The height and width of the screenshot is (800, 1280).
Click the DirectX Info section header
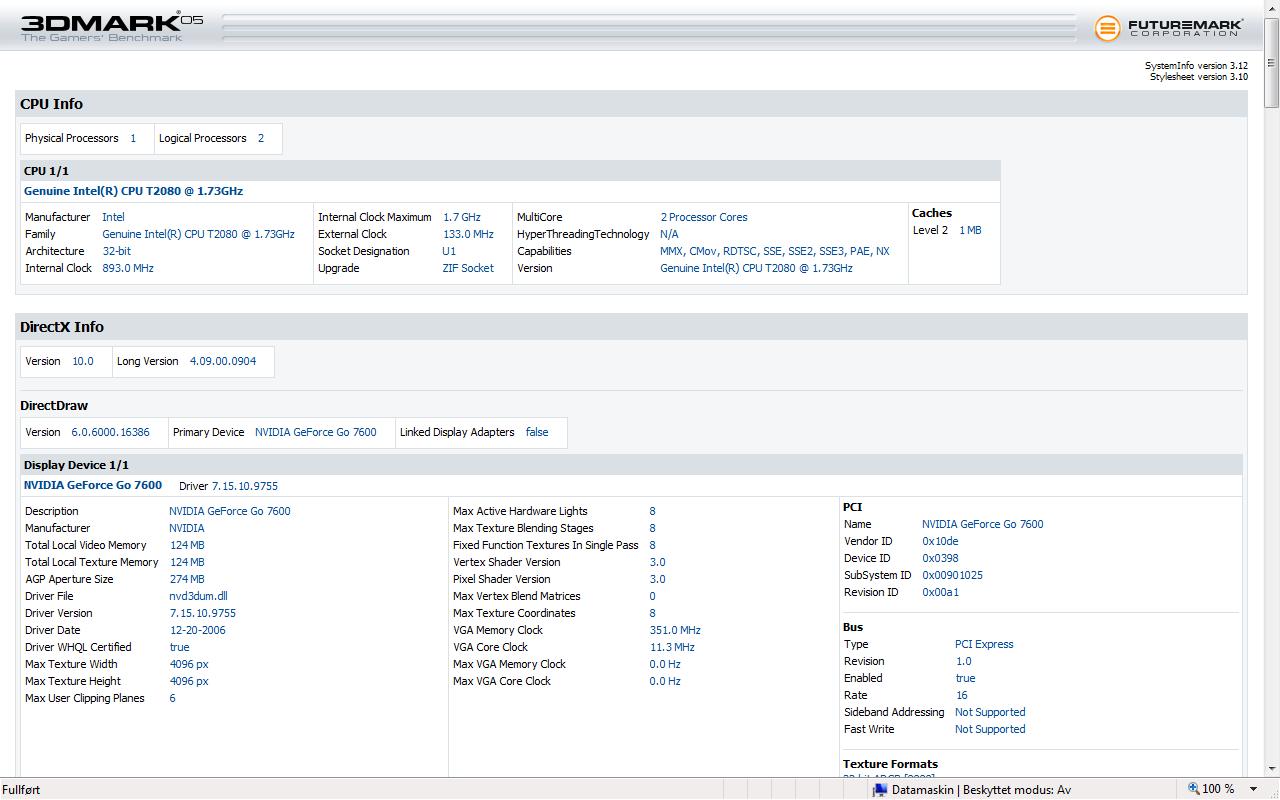click(632, 327)
